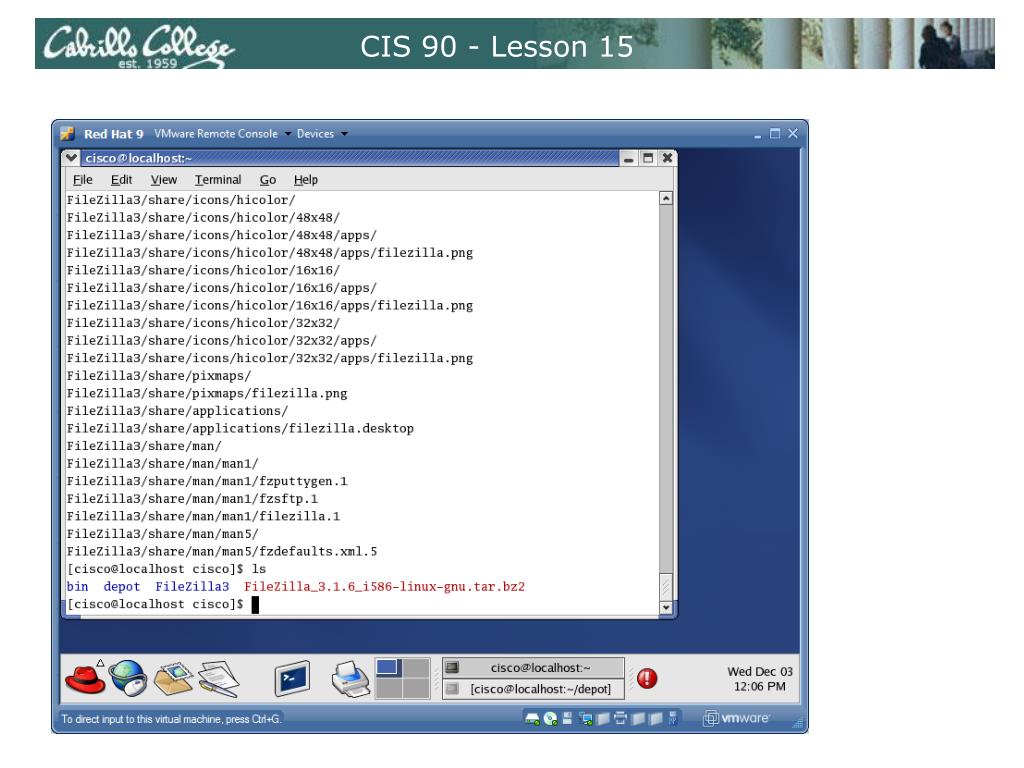1024x768 pixels.
Task: Minimize the cisco@localhost terminal window
Action: click(628, 158)
